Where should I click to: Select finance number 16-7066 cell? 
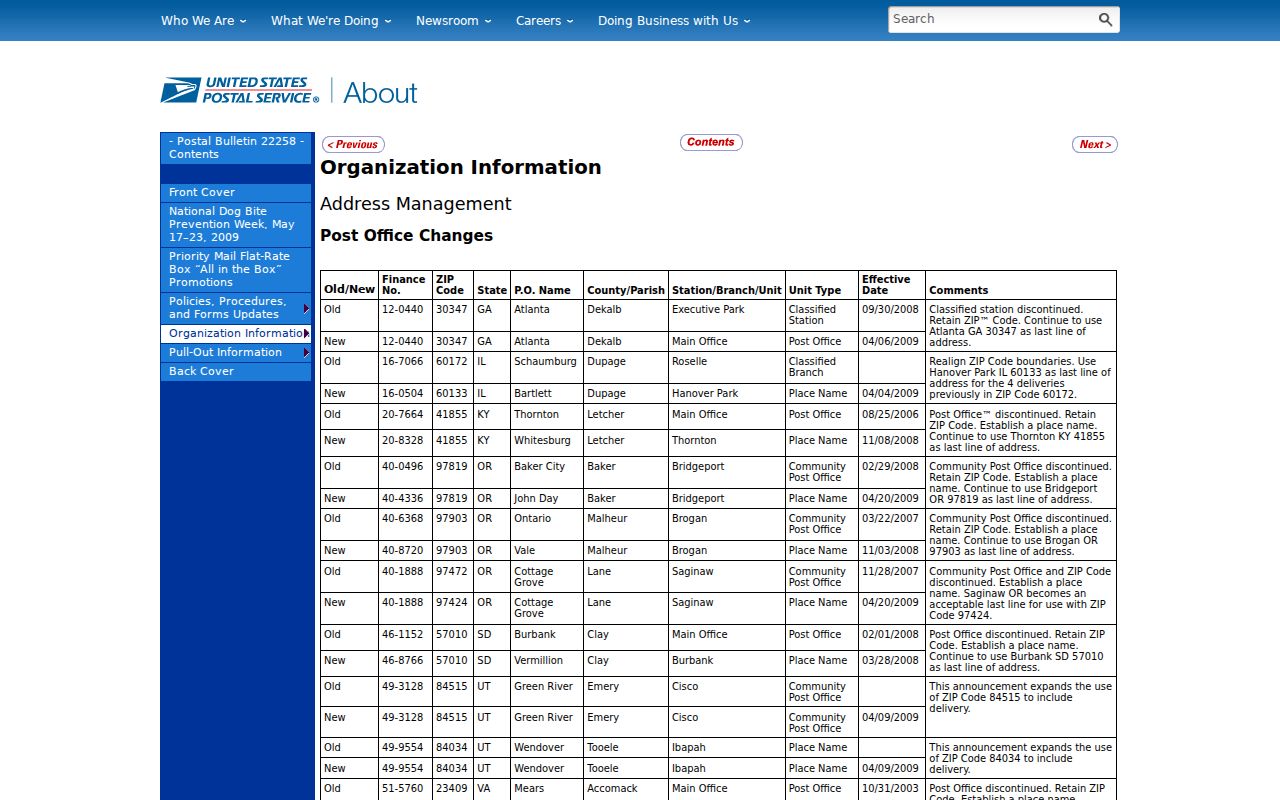click(x=405, y=367)
